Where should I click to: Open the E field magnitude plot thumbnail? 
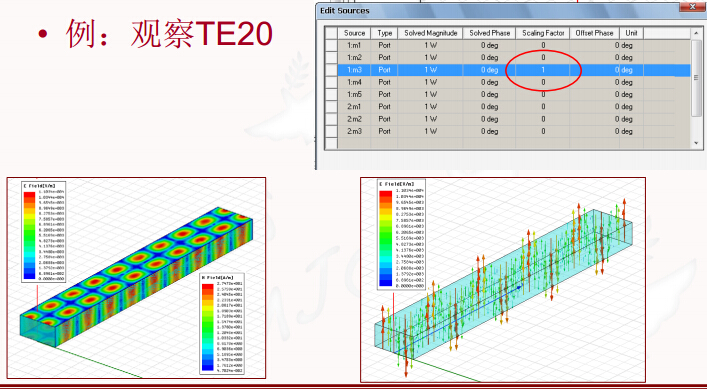pyautogui.click(x=136, y=278)
